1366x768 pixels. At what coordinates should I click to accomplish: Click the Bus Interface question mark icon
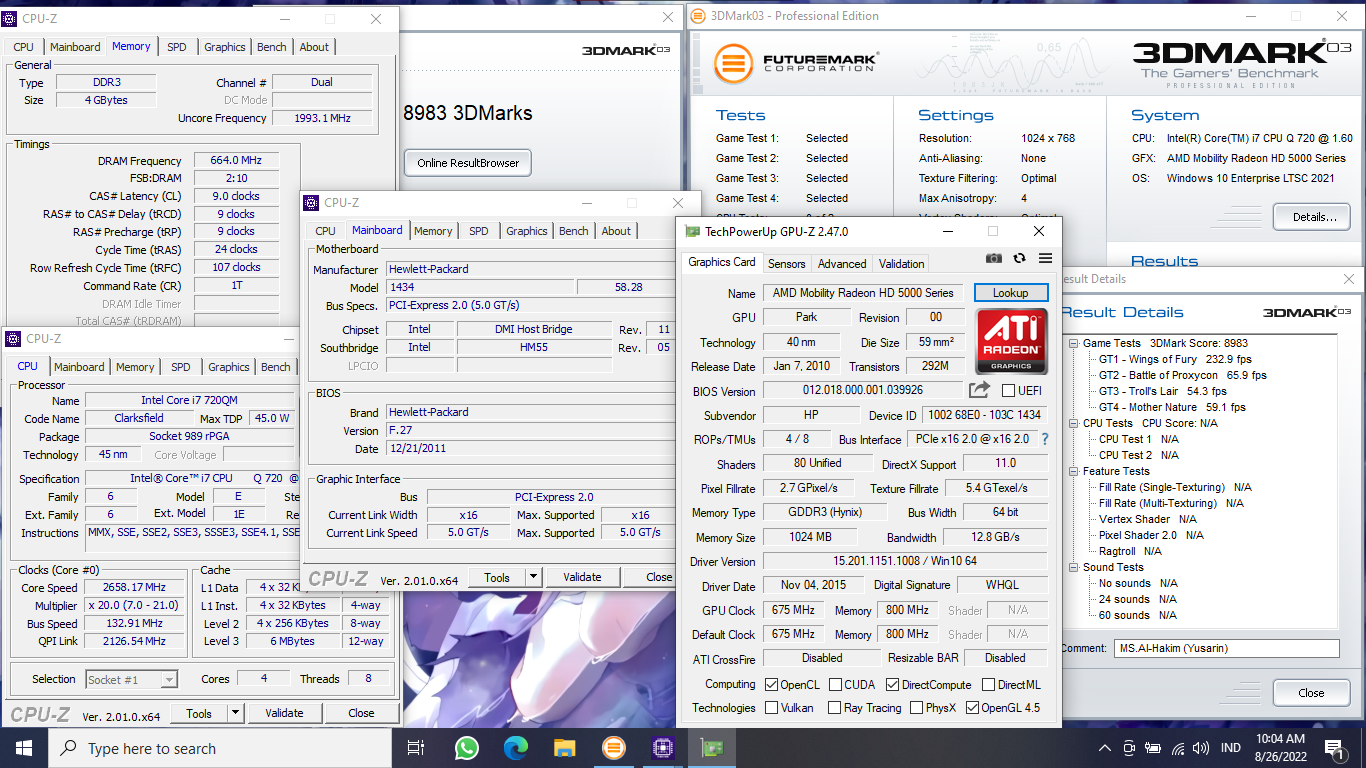pos(1045,439)
